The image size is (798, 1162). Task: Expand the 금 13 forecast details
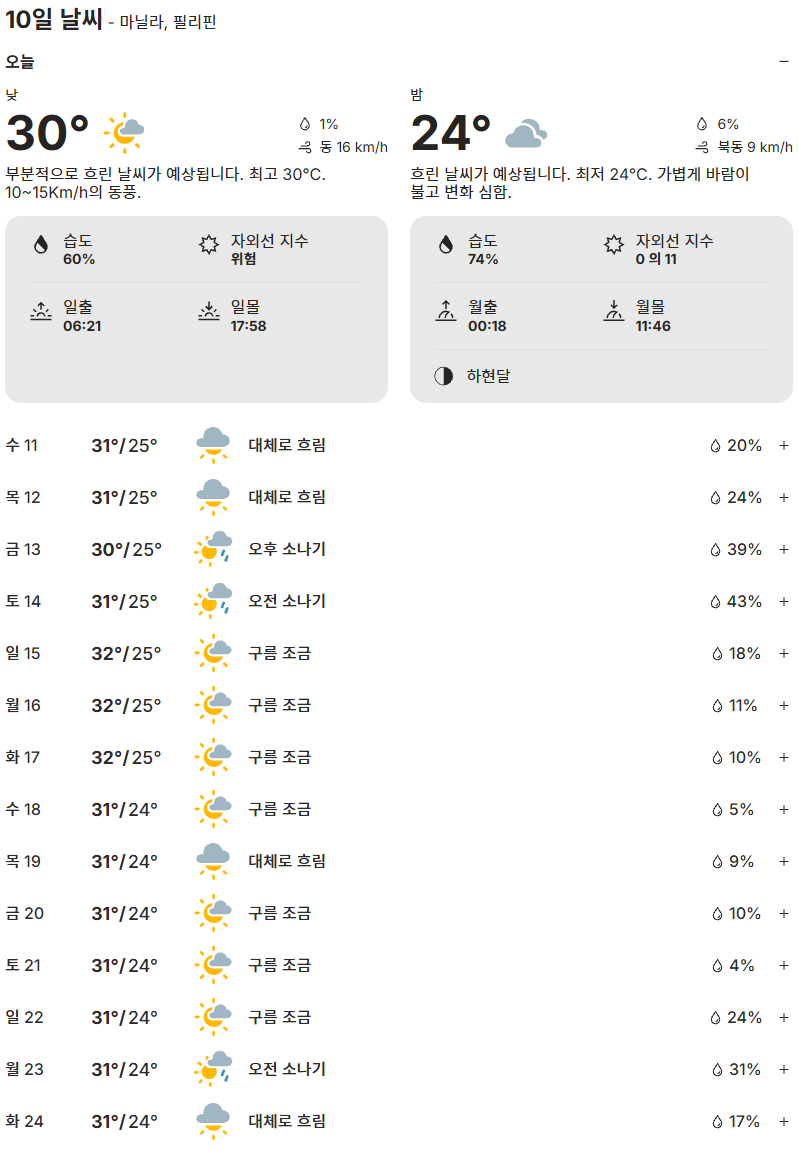pos(784,549)
